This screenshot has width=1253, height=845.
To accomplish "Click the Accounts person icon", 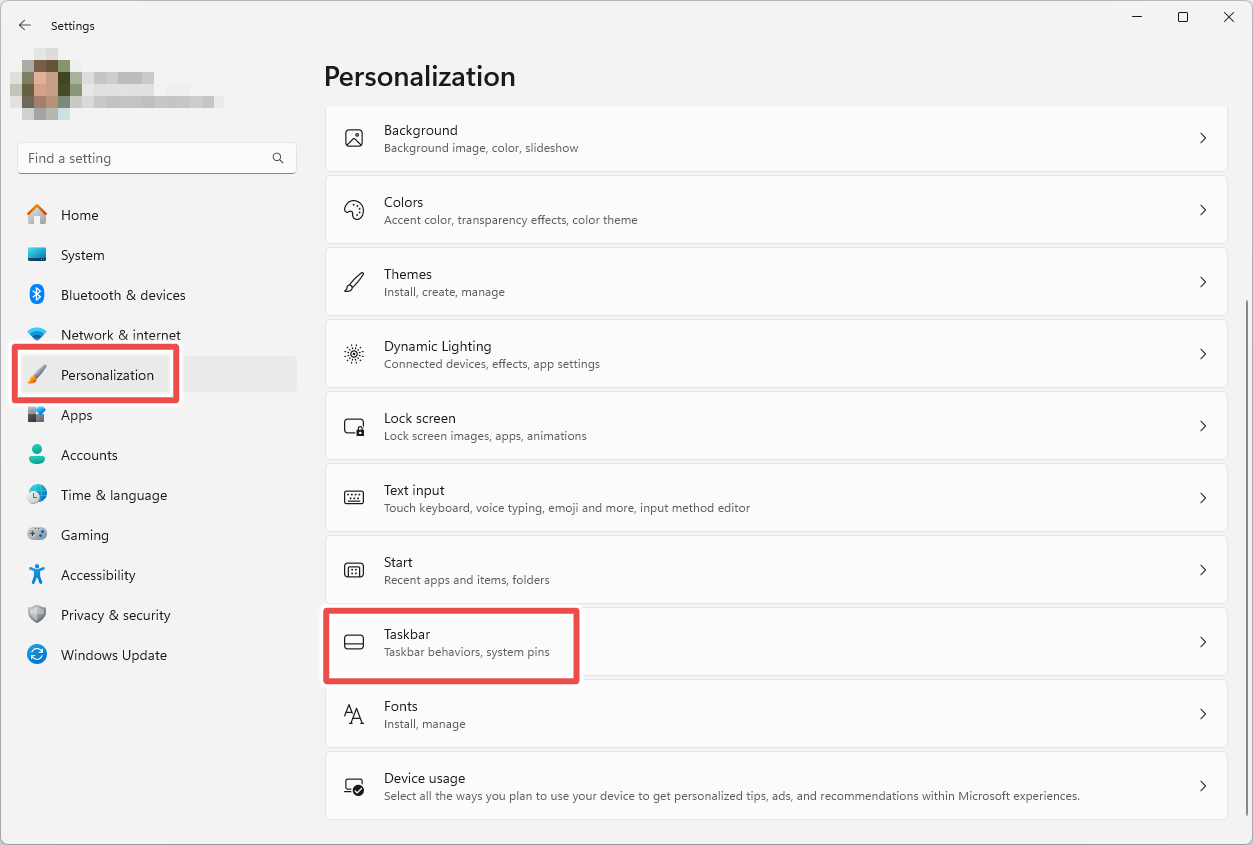I will point(37,454).
